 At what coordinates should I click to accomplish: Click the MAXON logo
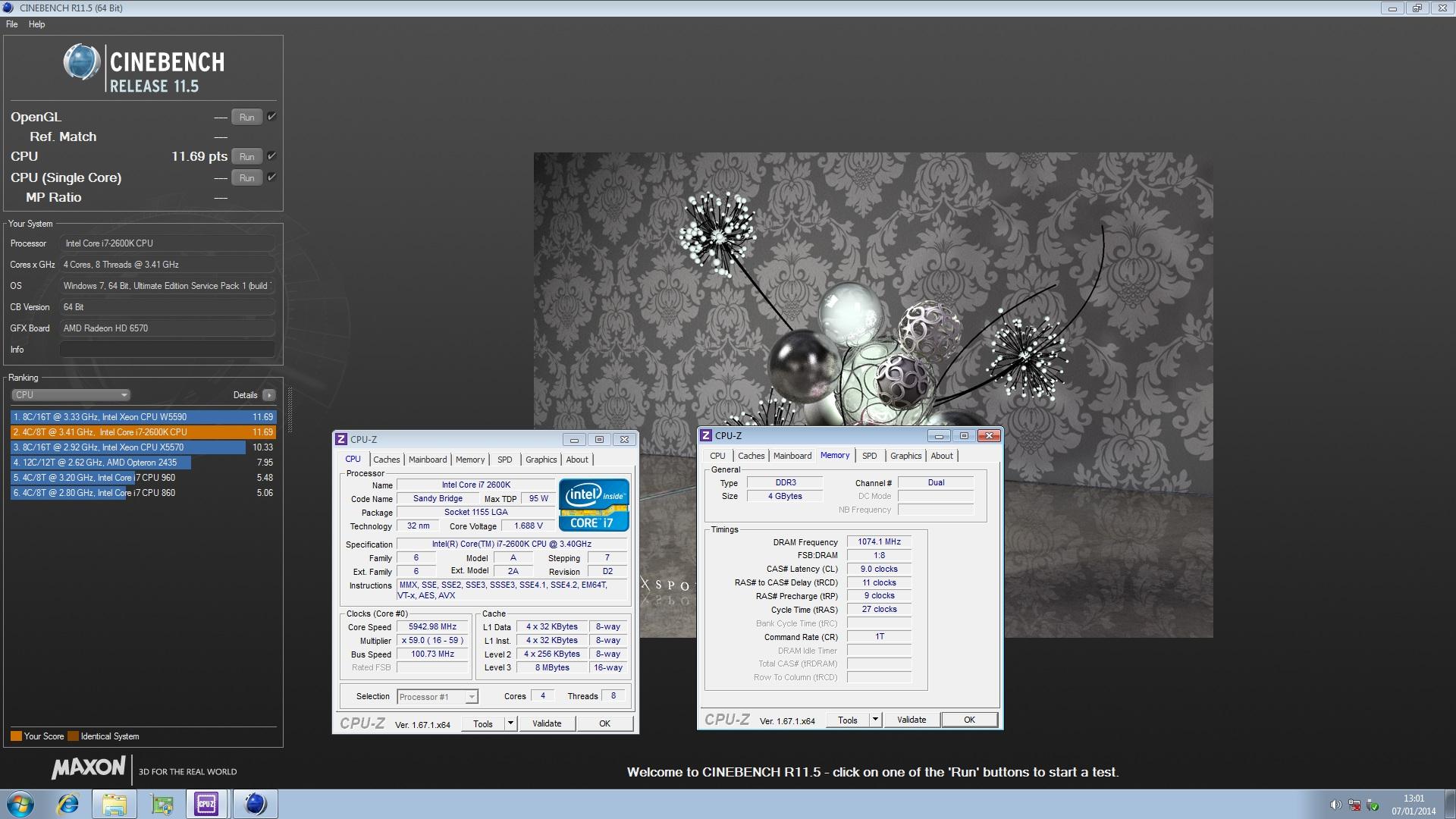click(x=88, y=768)
